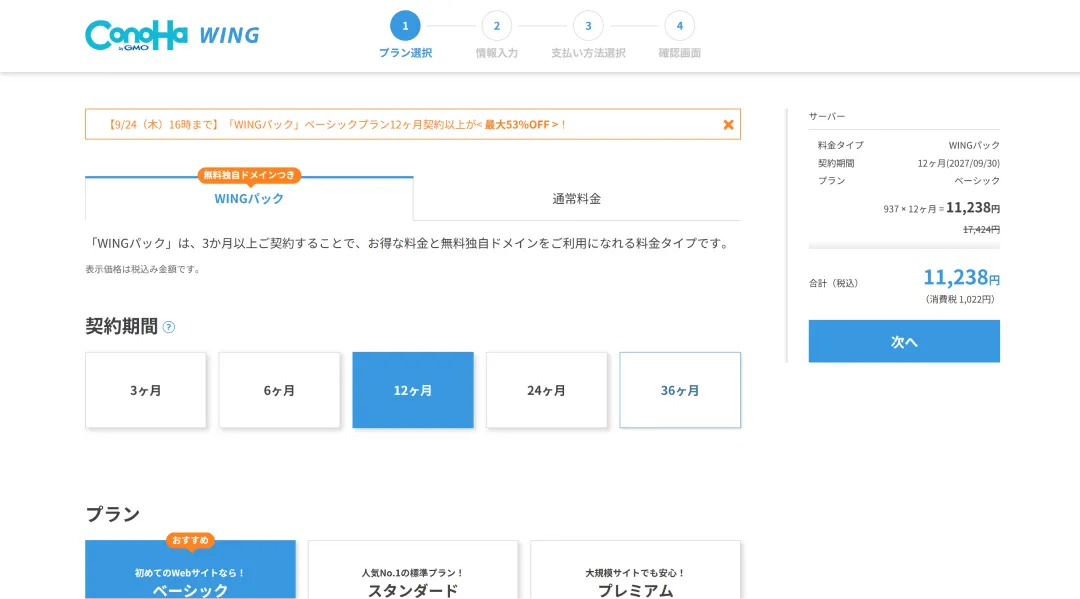Click the total price 11,238円
Viewport: 1080px width, 599px height.
(961, 277)
